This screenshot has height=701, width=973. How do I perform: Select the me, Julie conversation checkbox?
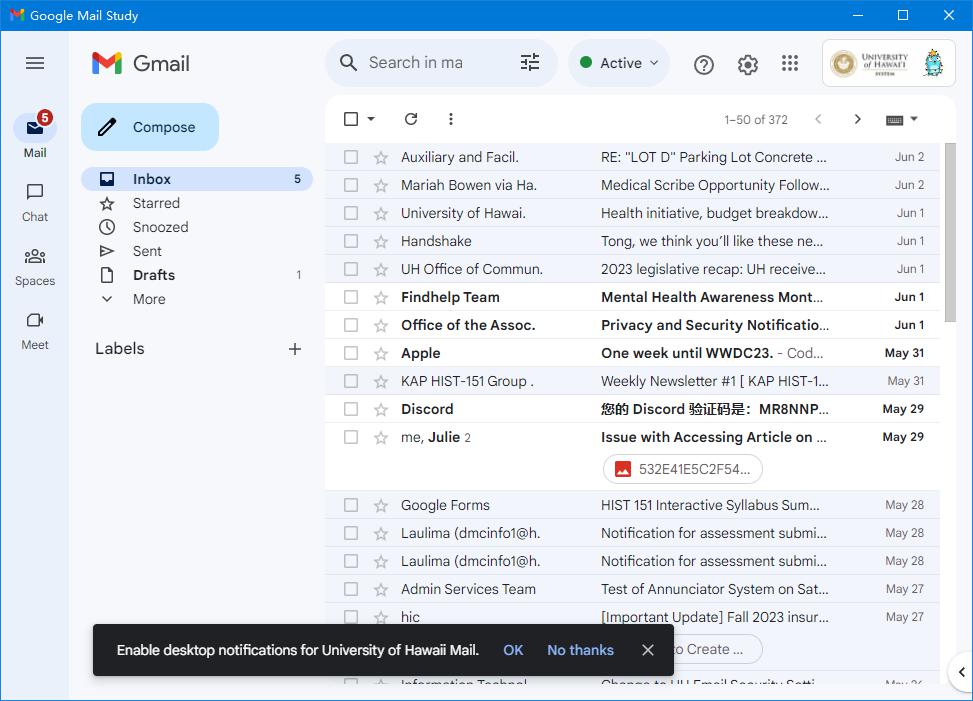[x=351, y=437]
